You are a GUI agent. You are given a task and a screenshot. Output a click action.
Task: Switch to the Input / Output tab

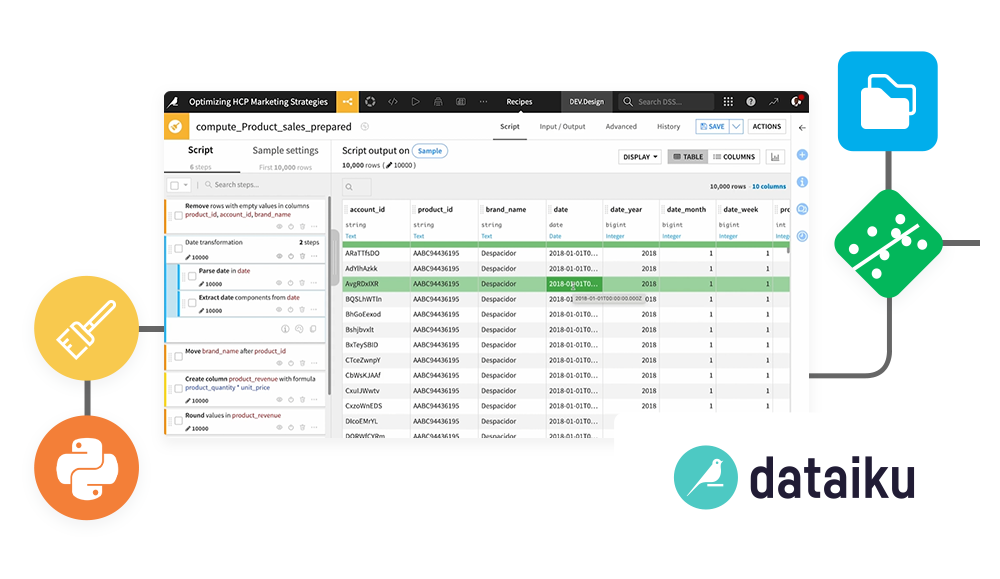[562, 126]
